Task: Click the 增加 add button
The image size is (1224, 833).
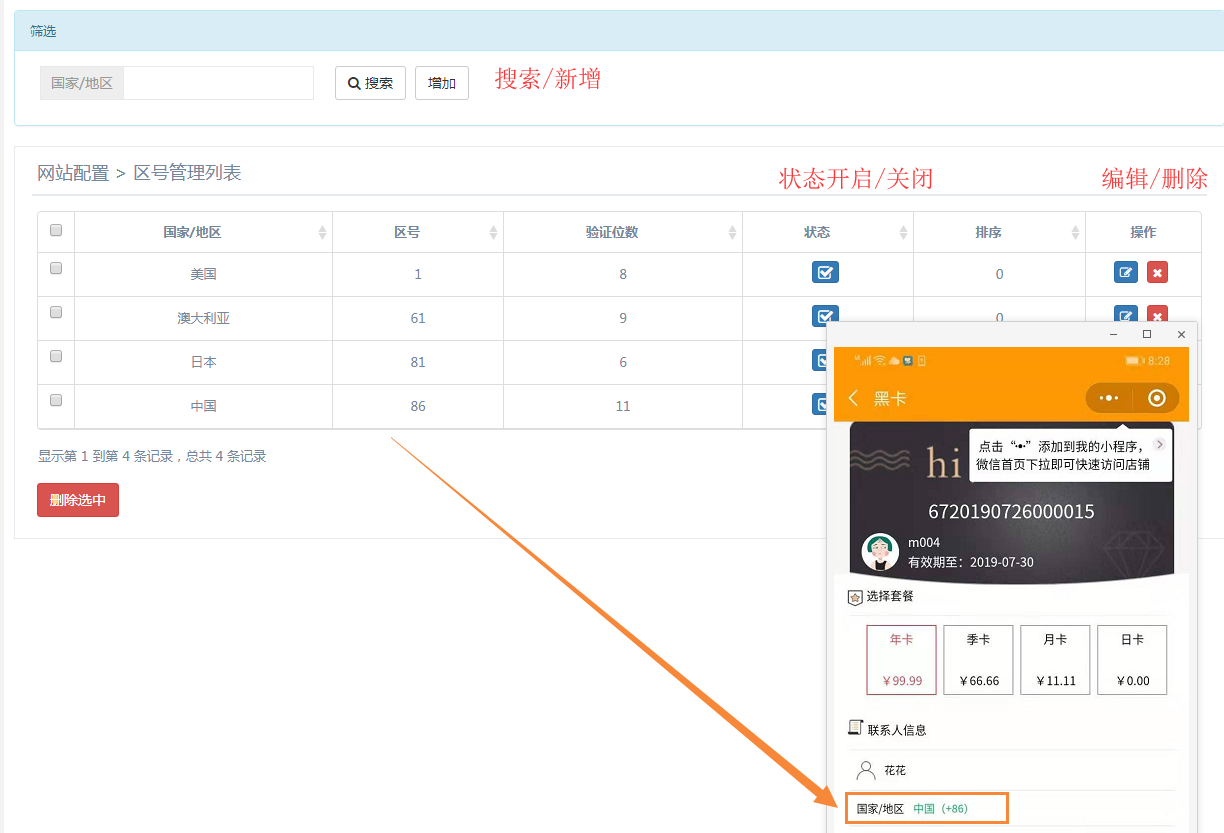Action: pos(442,83)
